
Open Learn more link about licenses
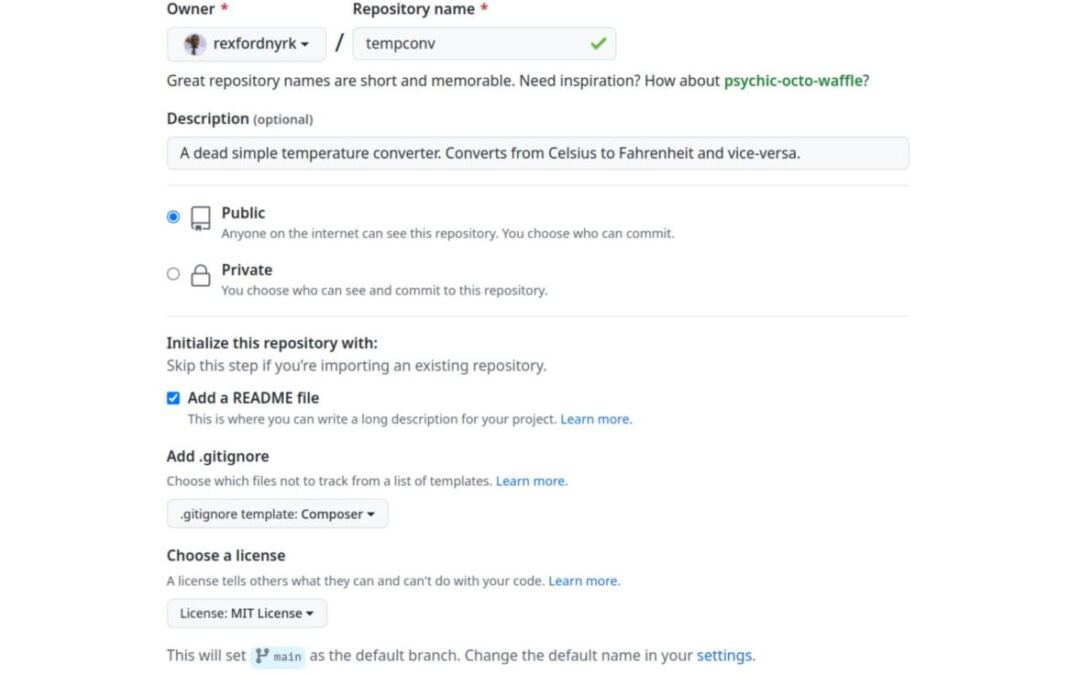click(583, 581)
